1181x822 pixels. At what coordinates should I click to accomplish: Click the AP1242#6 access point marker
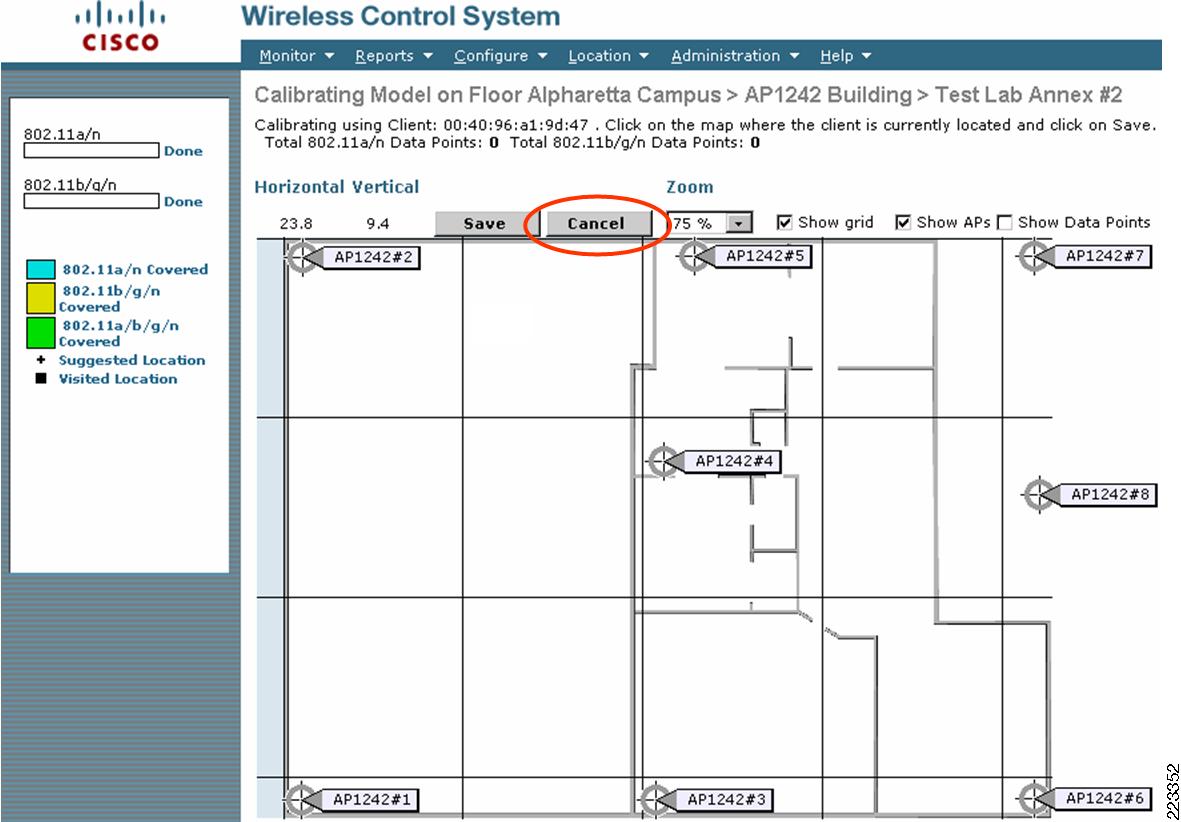(x=1033, y=798)
